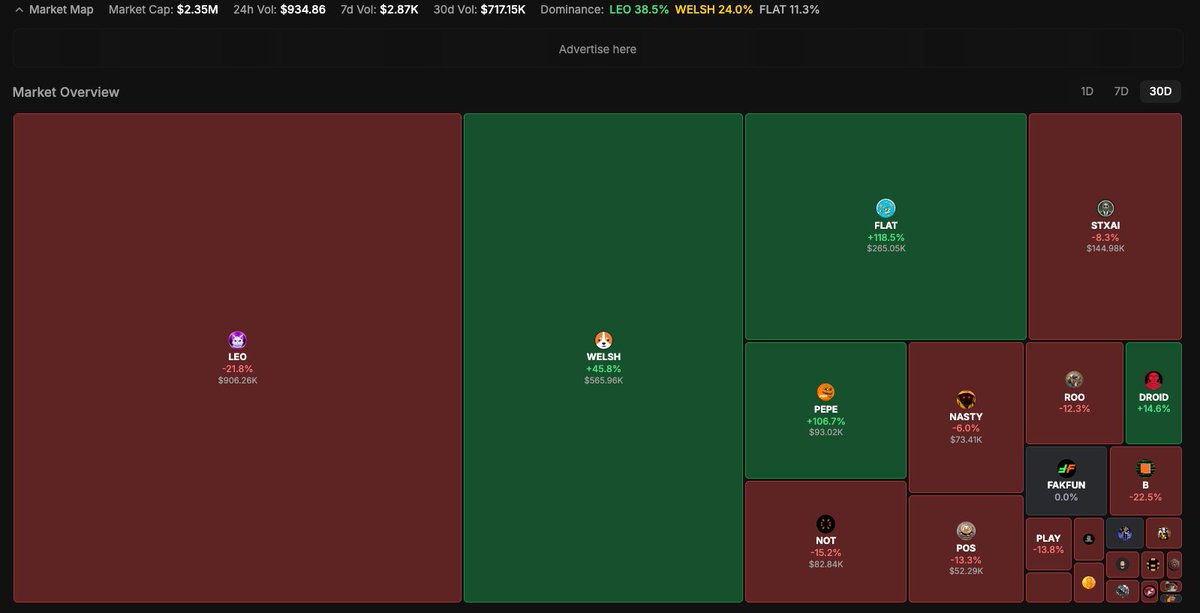Click ROO -12.3% change value
The height and width of the screenshot is (613, 1200).
[1074, 409]
